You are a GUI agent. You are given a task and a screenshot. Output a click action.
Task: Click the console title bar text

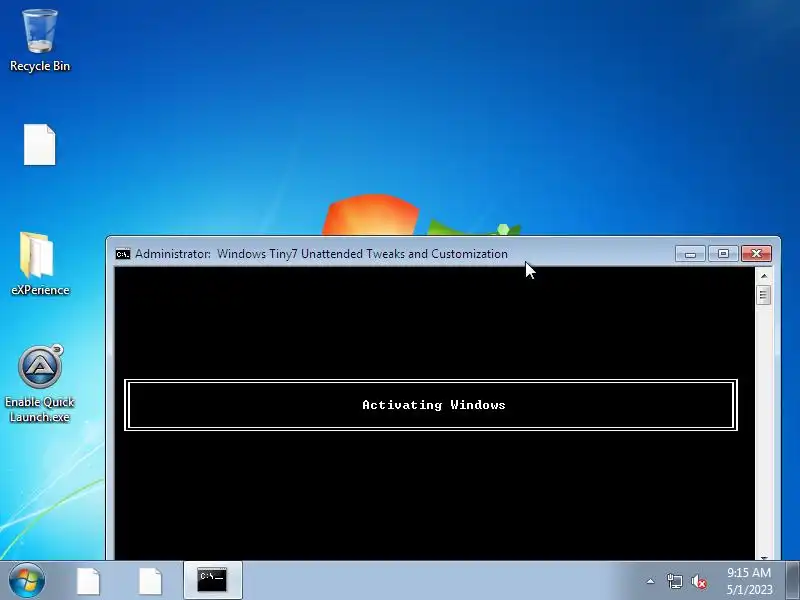pos(321,254)
